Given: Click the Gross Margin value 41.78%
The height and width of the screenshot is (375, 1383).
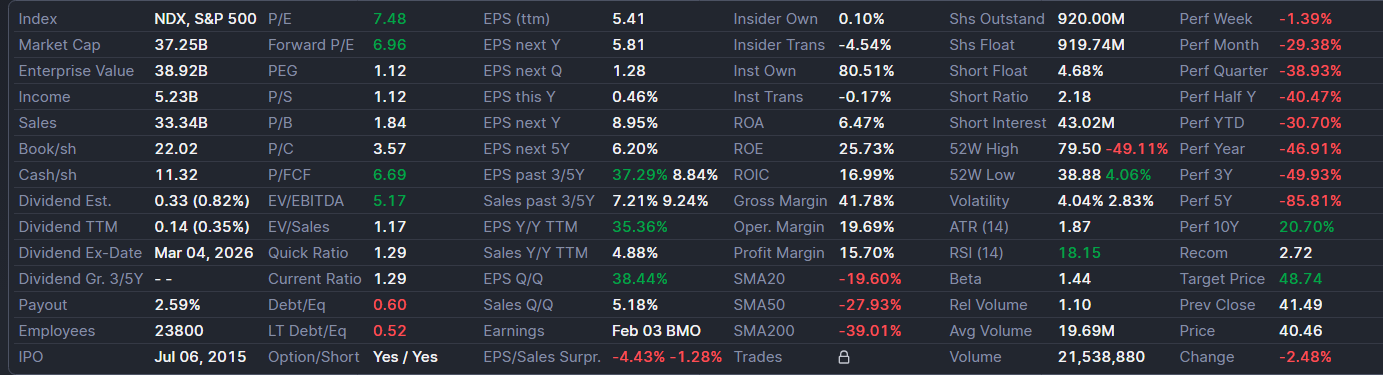Looking at the screenshot, I should 866,200.
